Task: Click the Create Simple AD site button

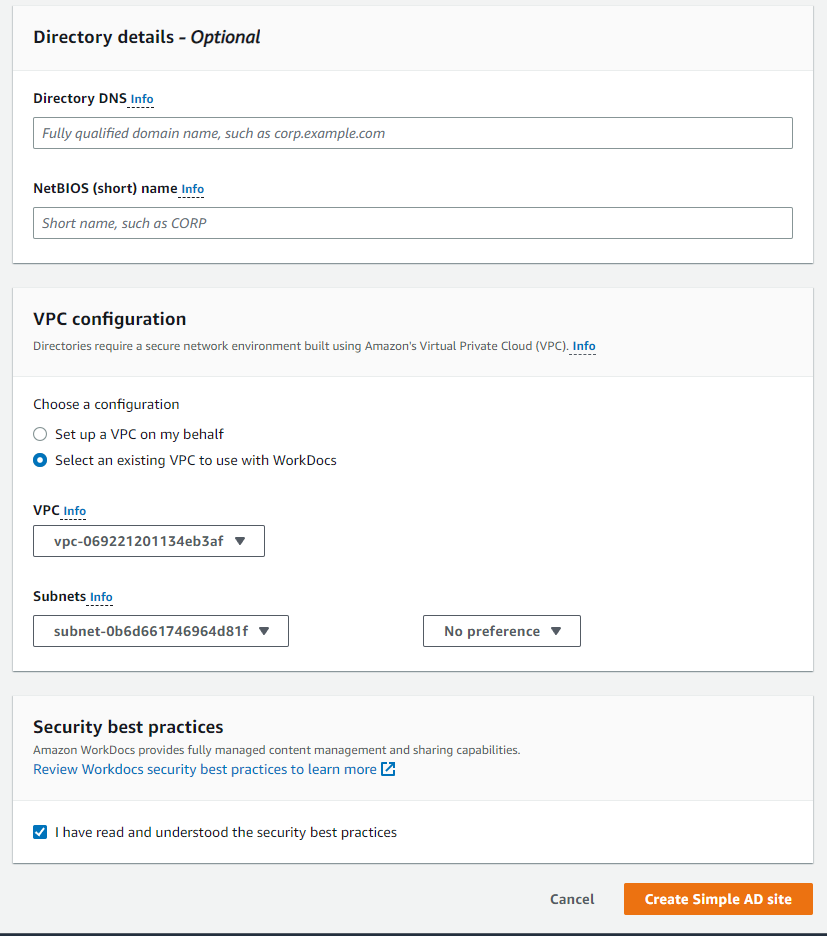Action: [718, 899]
